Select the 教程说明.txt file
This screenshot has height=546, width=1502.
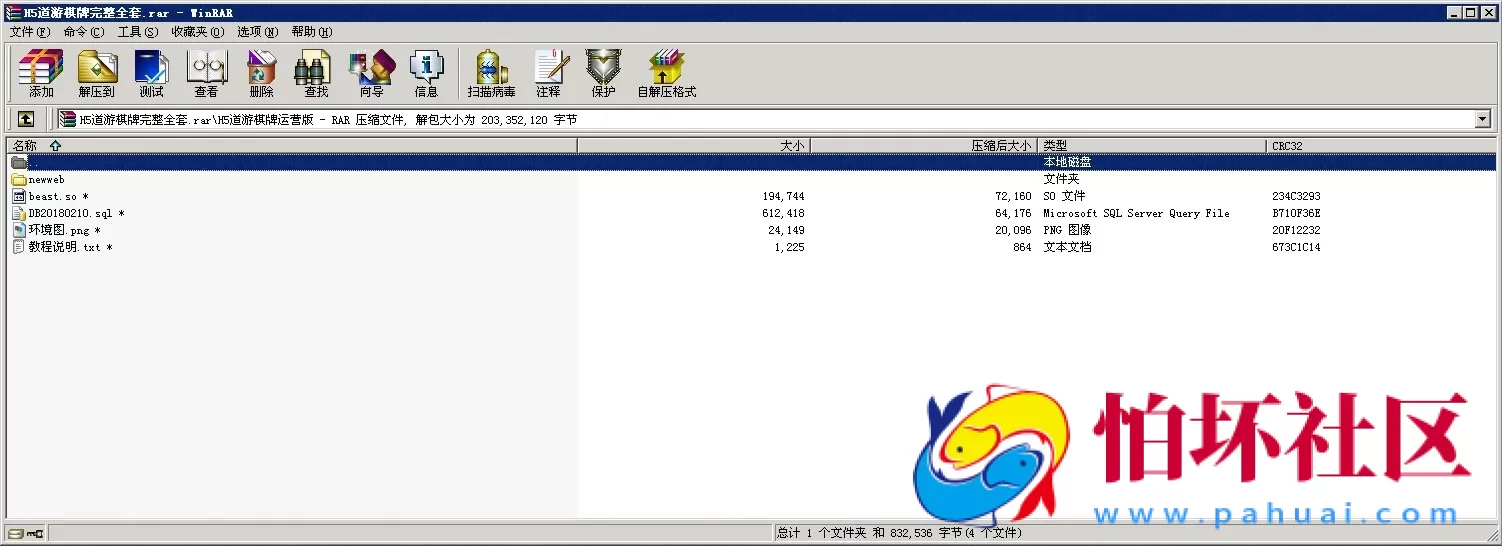point(64,247)
